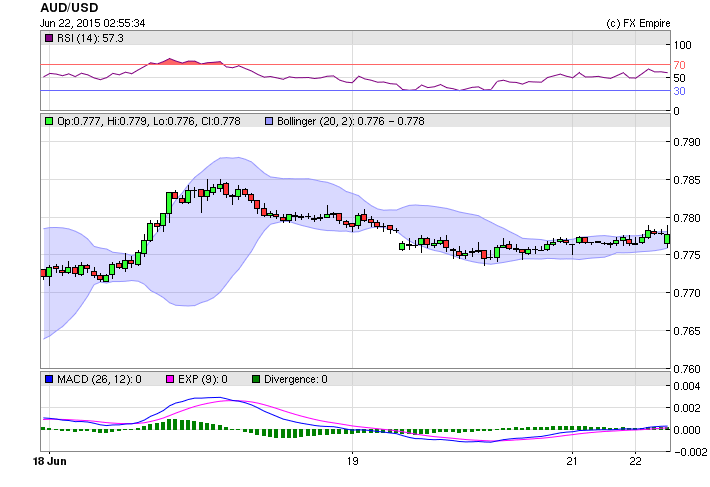The height and width of the screenshot is (487, 710).
Task: Click the 19 date axis label
Action: pos(353,461)
